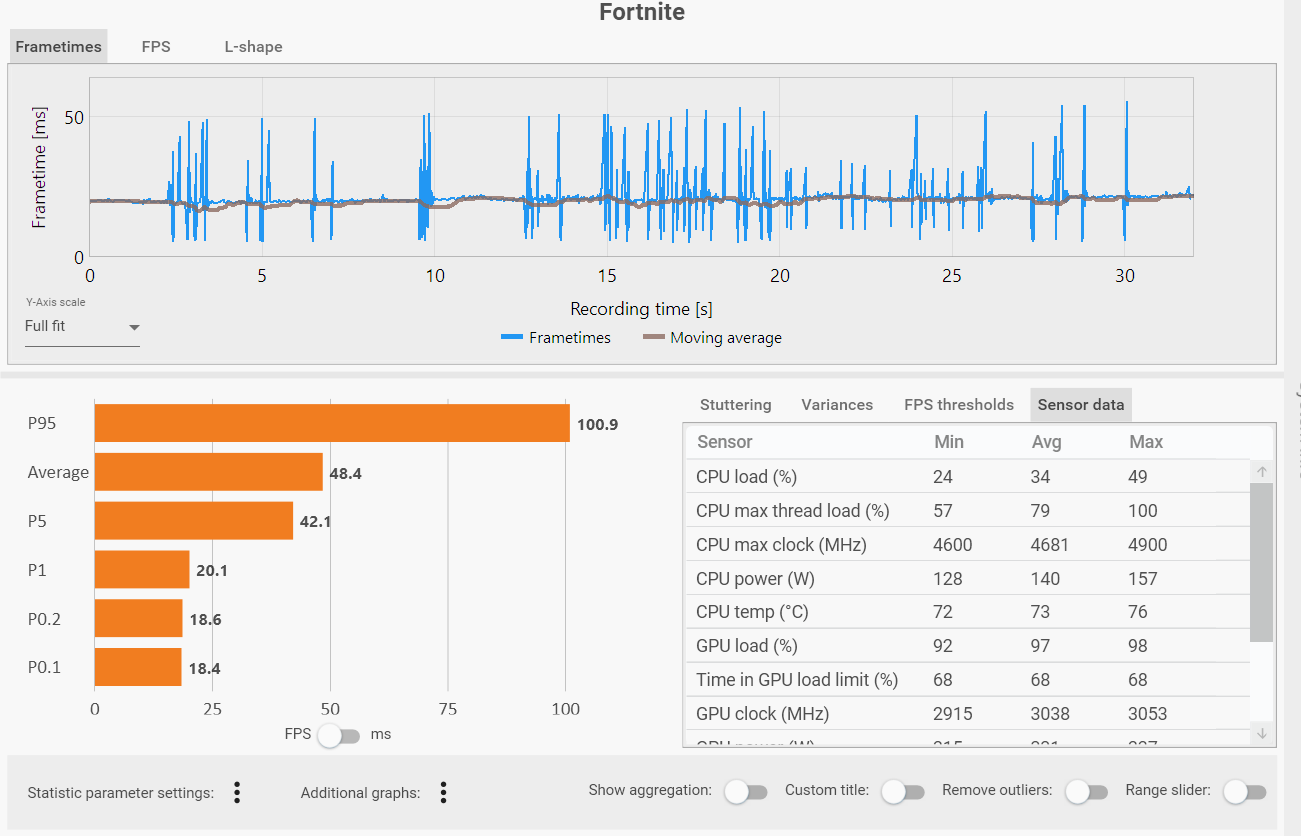Click scrollbar up arrow in sensor table
Viewport: 1301px width, 836px height.
[x=1262, y=472]
